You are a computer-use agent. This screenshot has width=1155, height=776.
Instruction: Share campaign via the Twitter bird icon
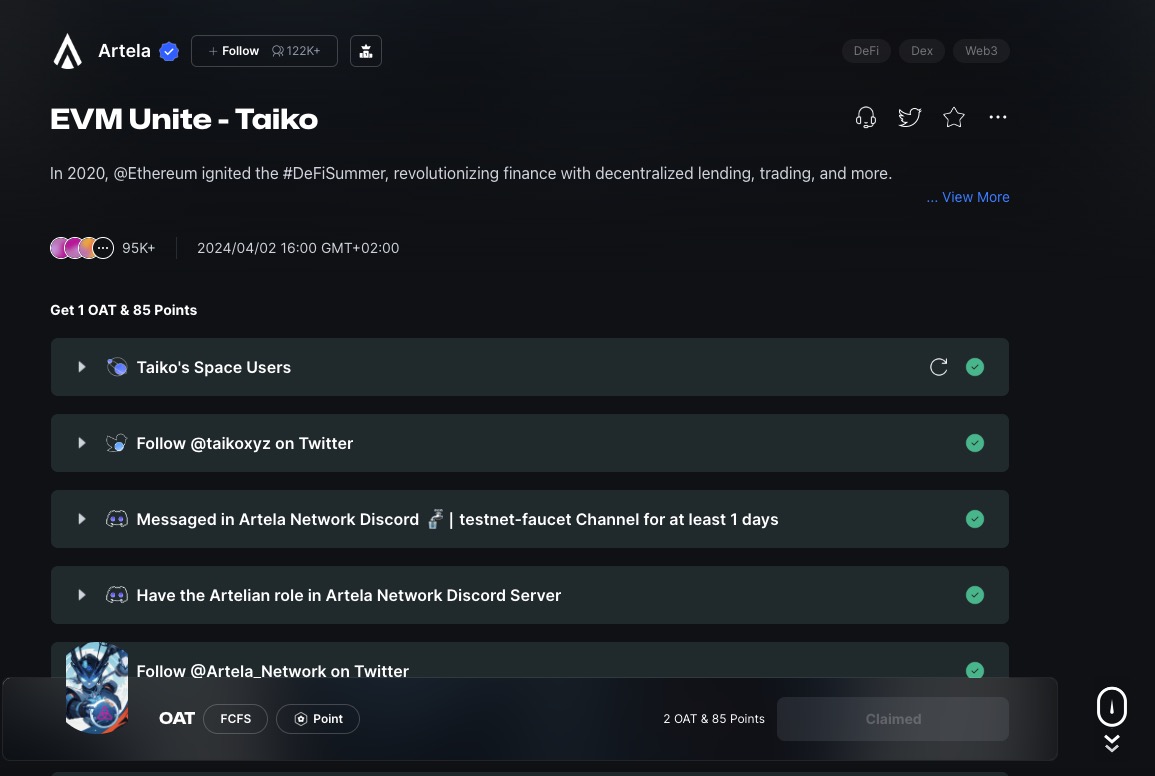point(909,118)
